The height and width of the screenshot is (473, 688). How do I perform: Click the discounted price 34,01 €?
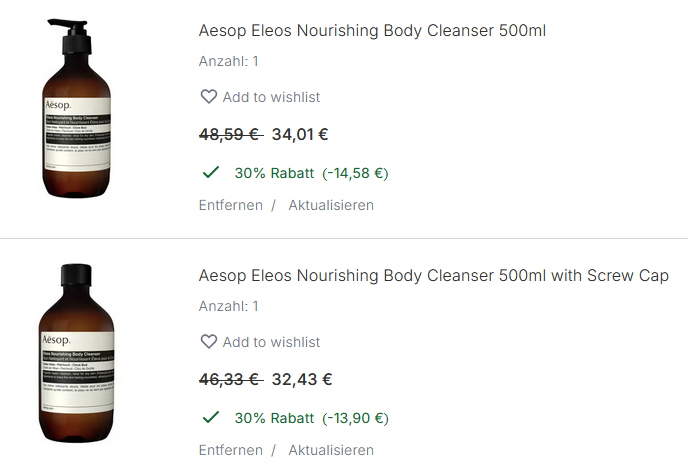tap(300, 134)
